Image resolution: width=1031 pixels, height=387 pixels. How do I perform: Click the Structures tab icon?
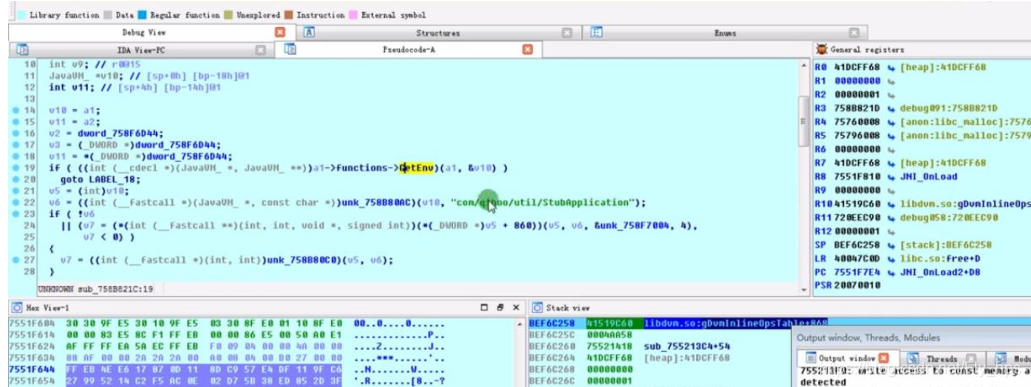(310, 32)
